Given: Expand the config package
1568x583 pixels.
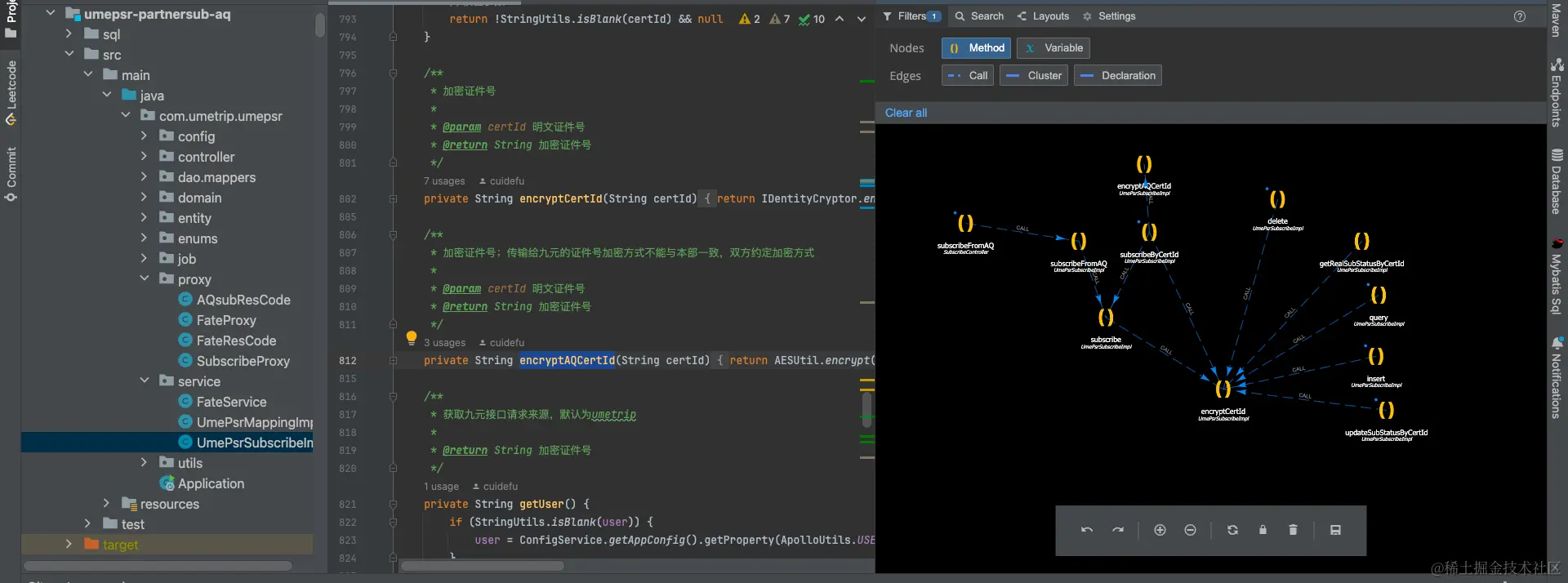Looking at the screenshot, I should pos(144,136).
